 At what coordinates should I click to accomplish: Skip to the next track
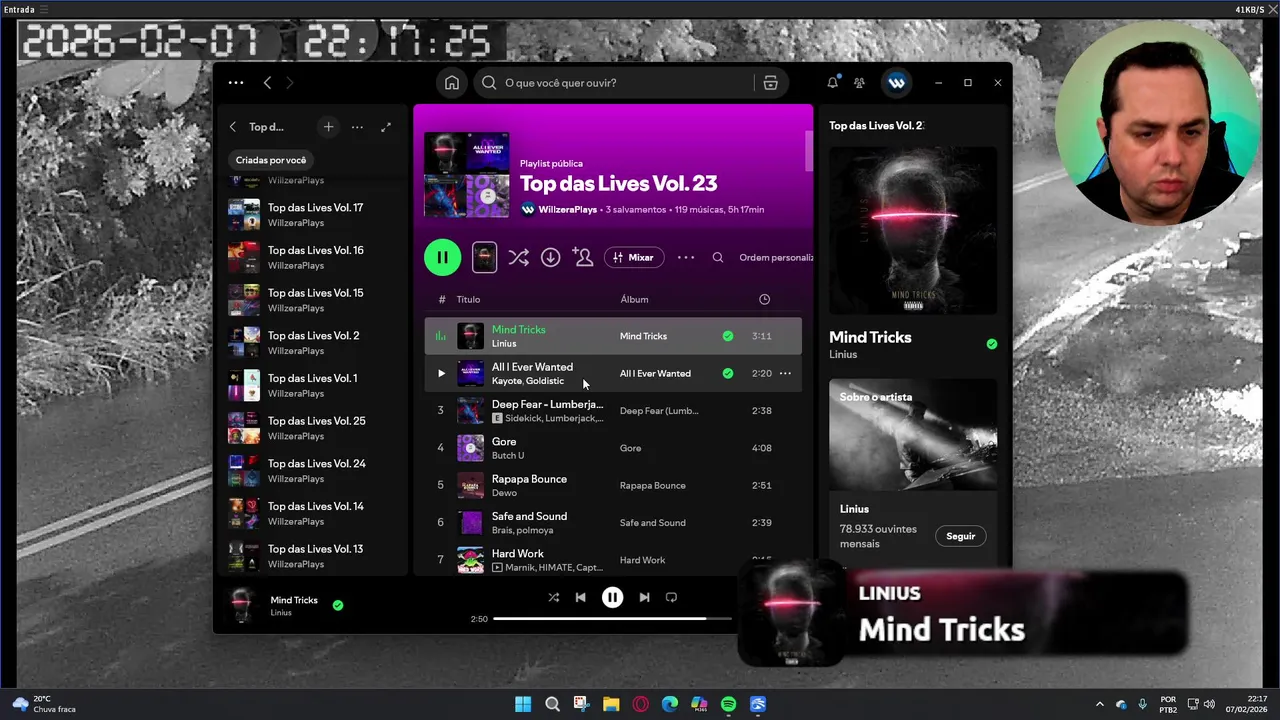point(644,597)
